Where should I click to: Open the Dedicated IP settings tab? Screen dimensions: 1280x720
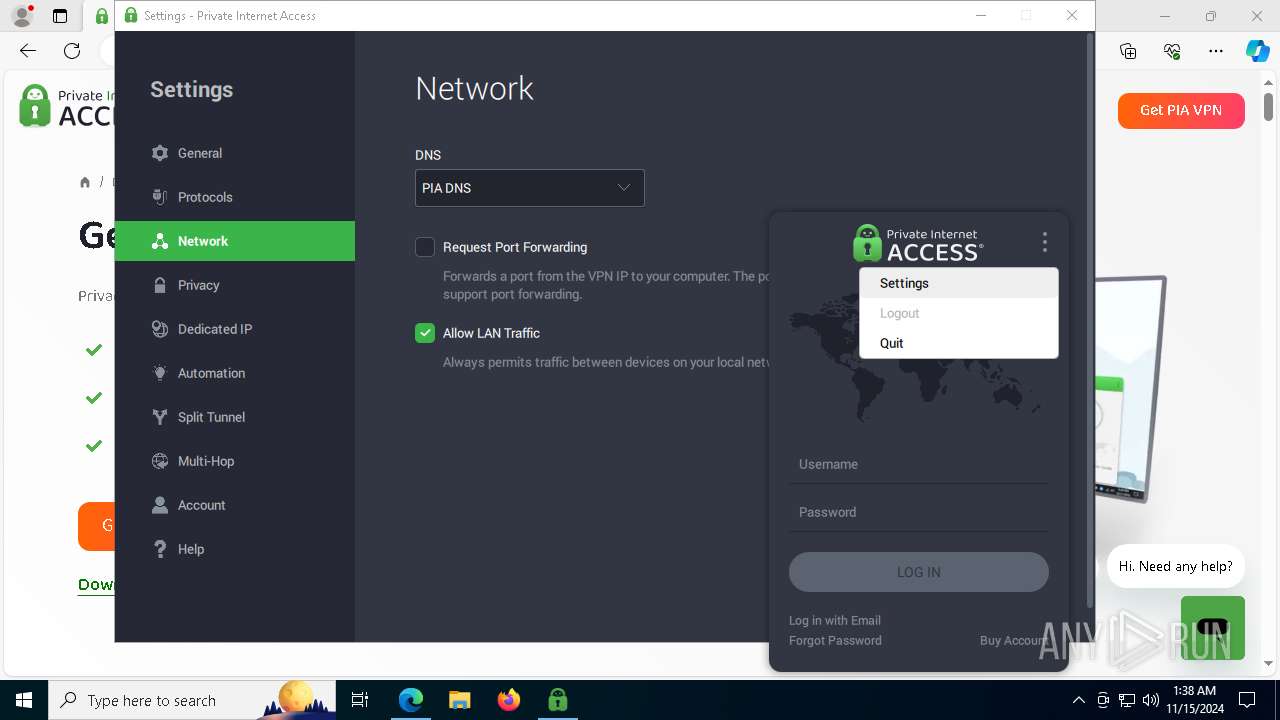235,329
